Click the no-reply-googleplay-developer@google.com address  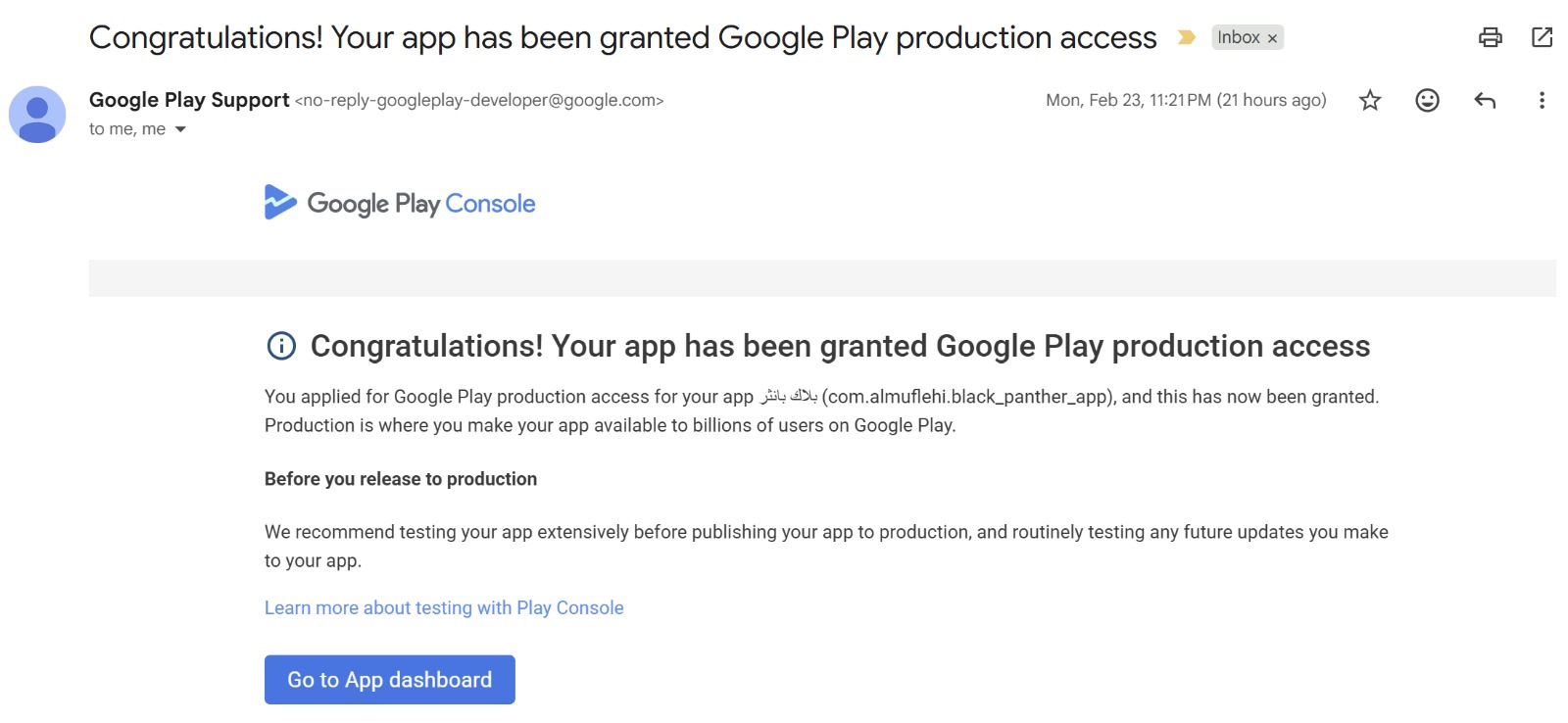pos(479,100)
